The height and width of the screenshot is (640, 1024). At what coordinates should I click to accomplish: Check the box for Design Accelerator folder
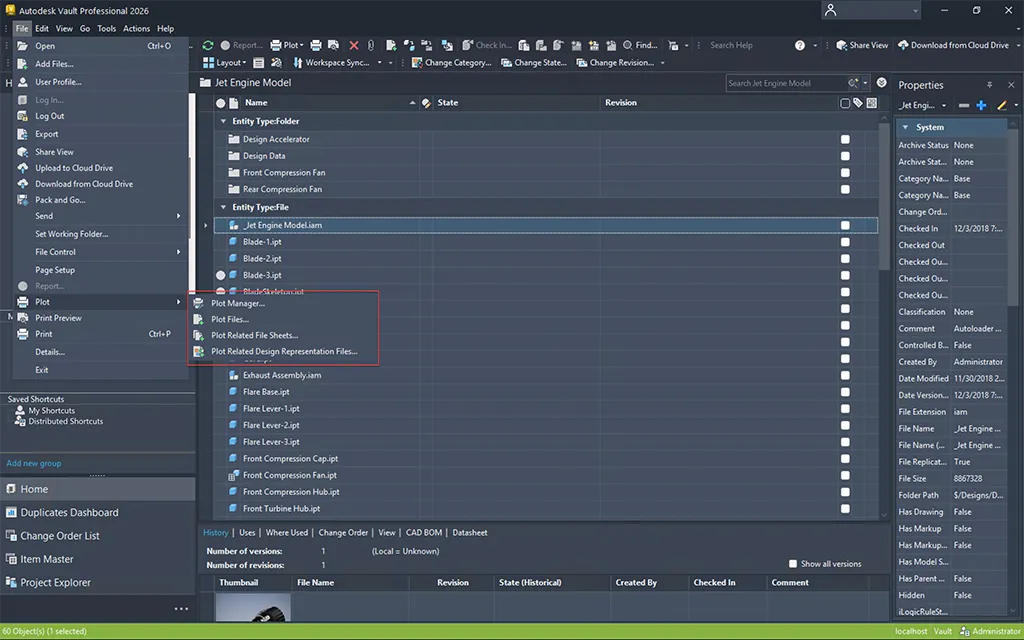coord(845,139)
